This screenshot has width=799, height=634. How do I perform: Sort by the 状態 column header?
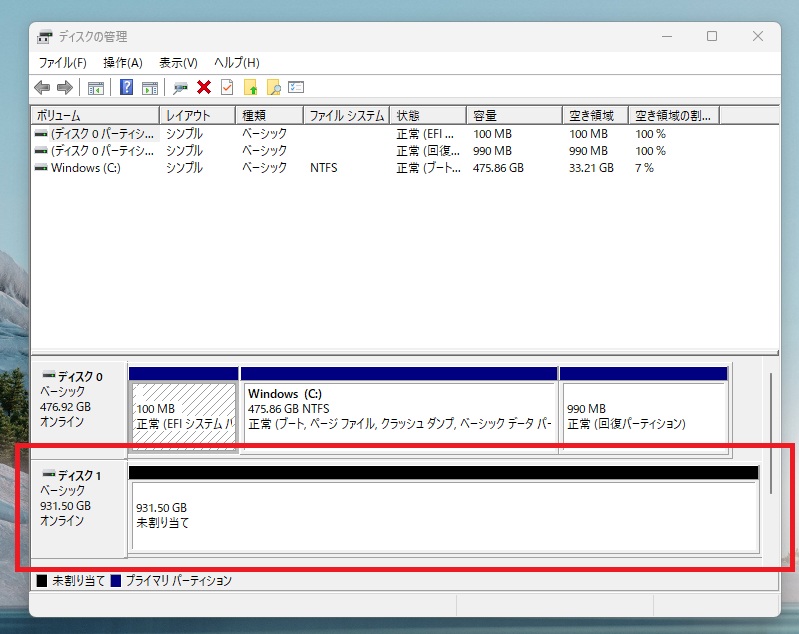click(x=428, y=116)
